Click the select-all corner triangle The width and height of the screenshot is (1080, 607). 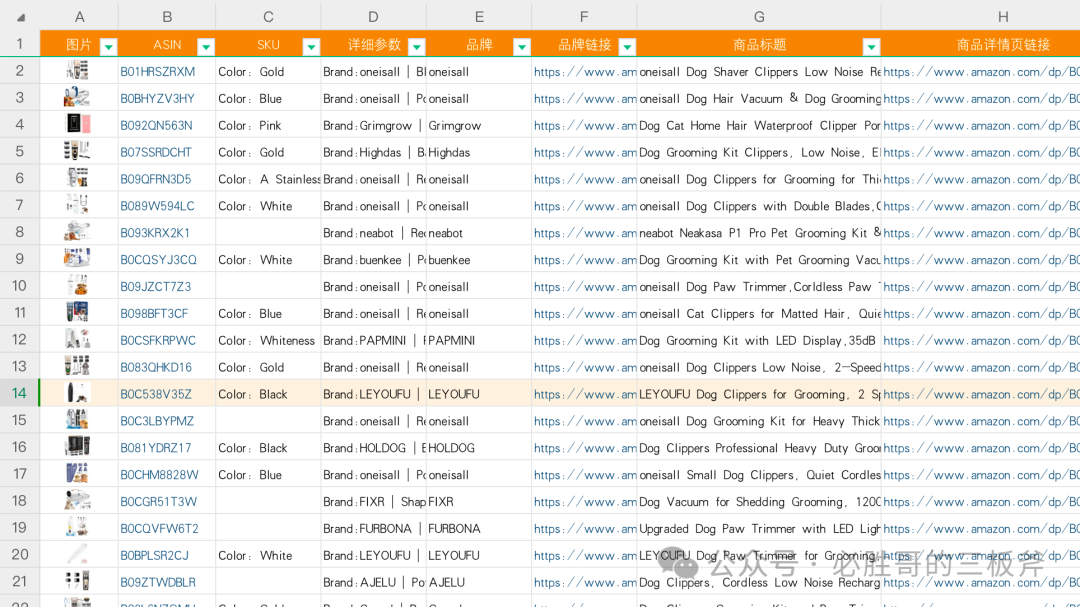pyautogui.click(x=21, y=18)
